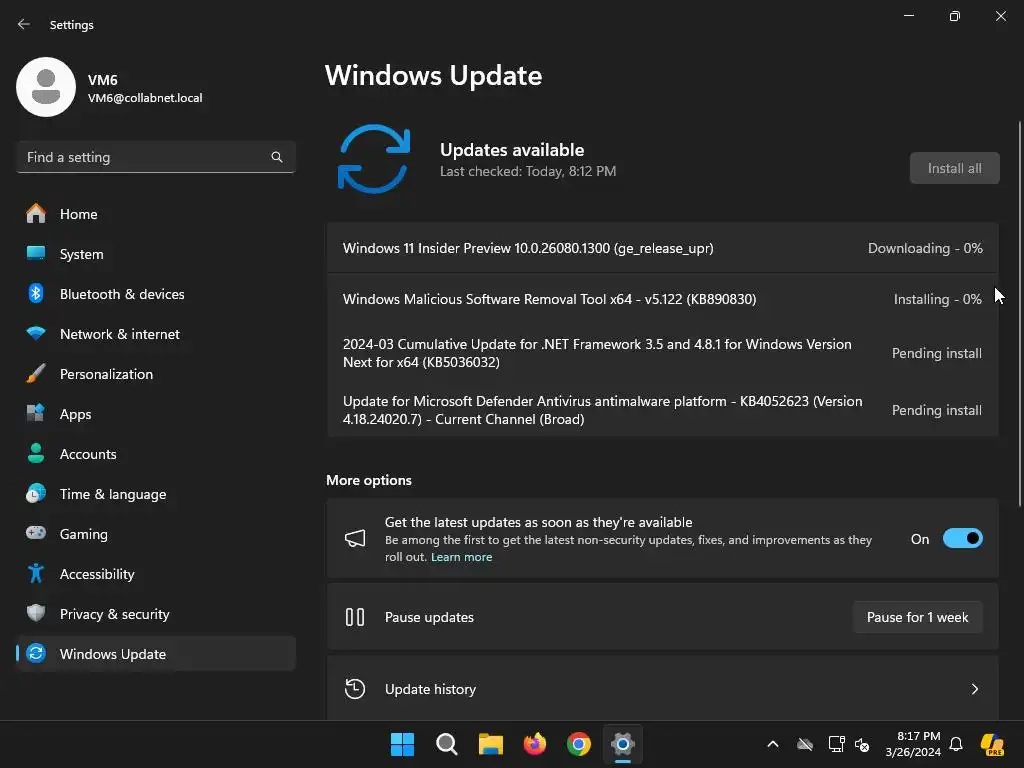1024x768 pixels.
Task: Click Last checked: Today, 8:12 PM text
Action: [528, 171]
